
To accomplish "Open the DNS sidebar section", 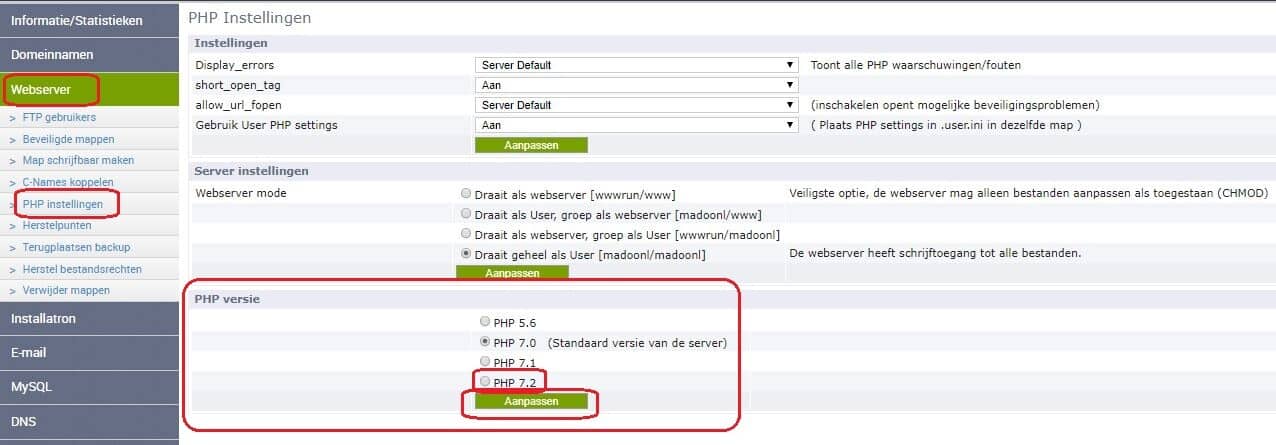I will pos(89,421).
